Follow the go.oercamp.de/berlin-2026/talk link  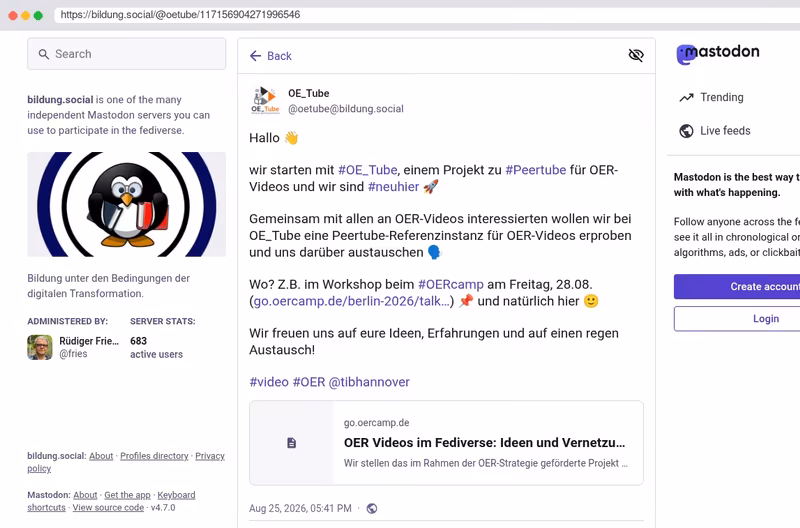(x=352, y=301)
